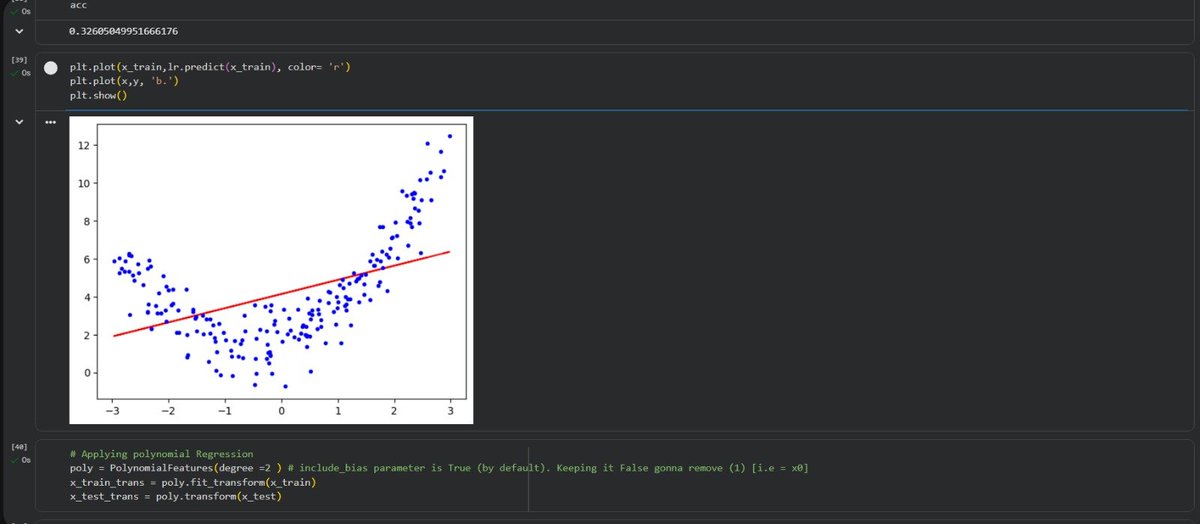Click the scatter plot output image
1200x524 pixels.
(271, 270)
